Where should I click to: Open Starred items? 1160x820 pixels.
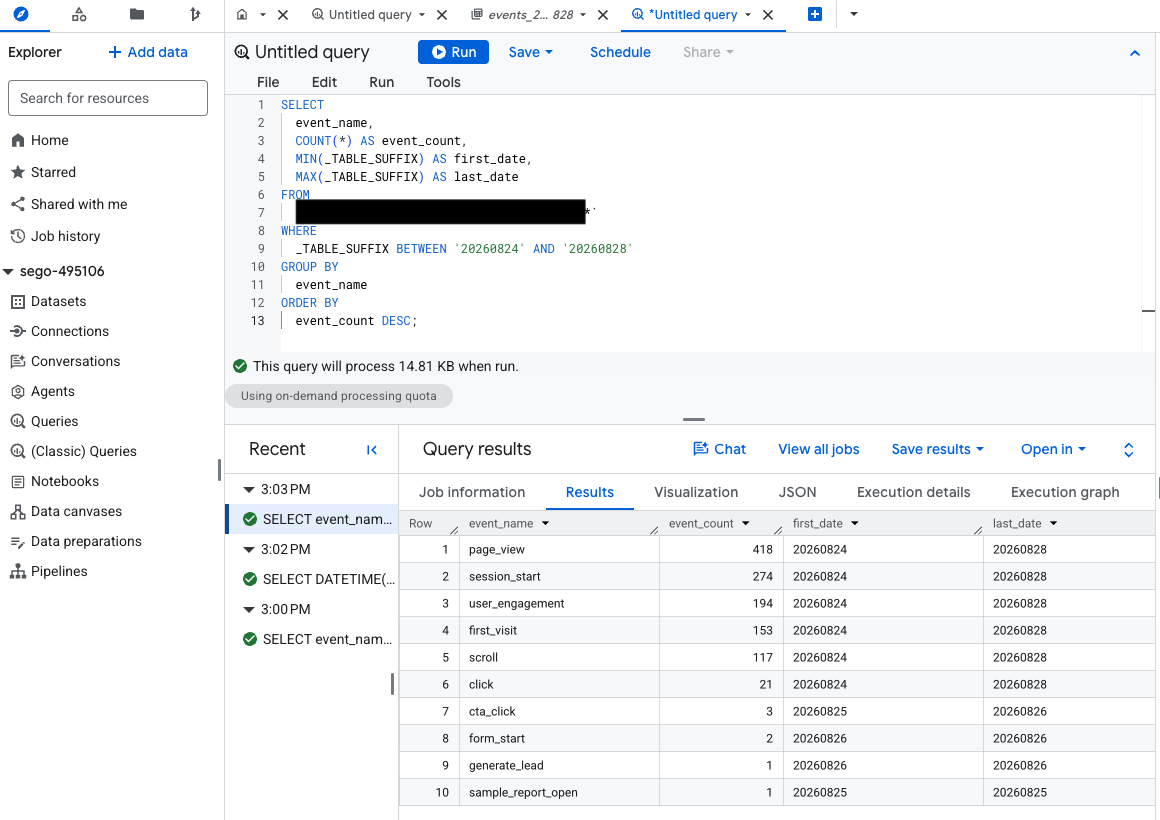point(44,172)
